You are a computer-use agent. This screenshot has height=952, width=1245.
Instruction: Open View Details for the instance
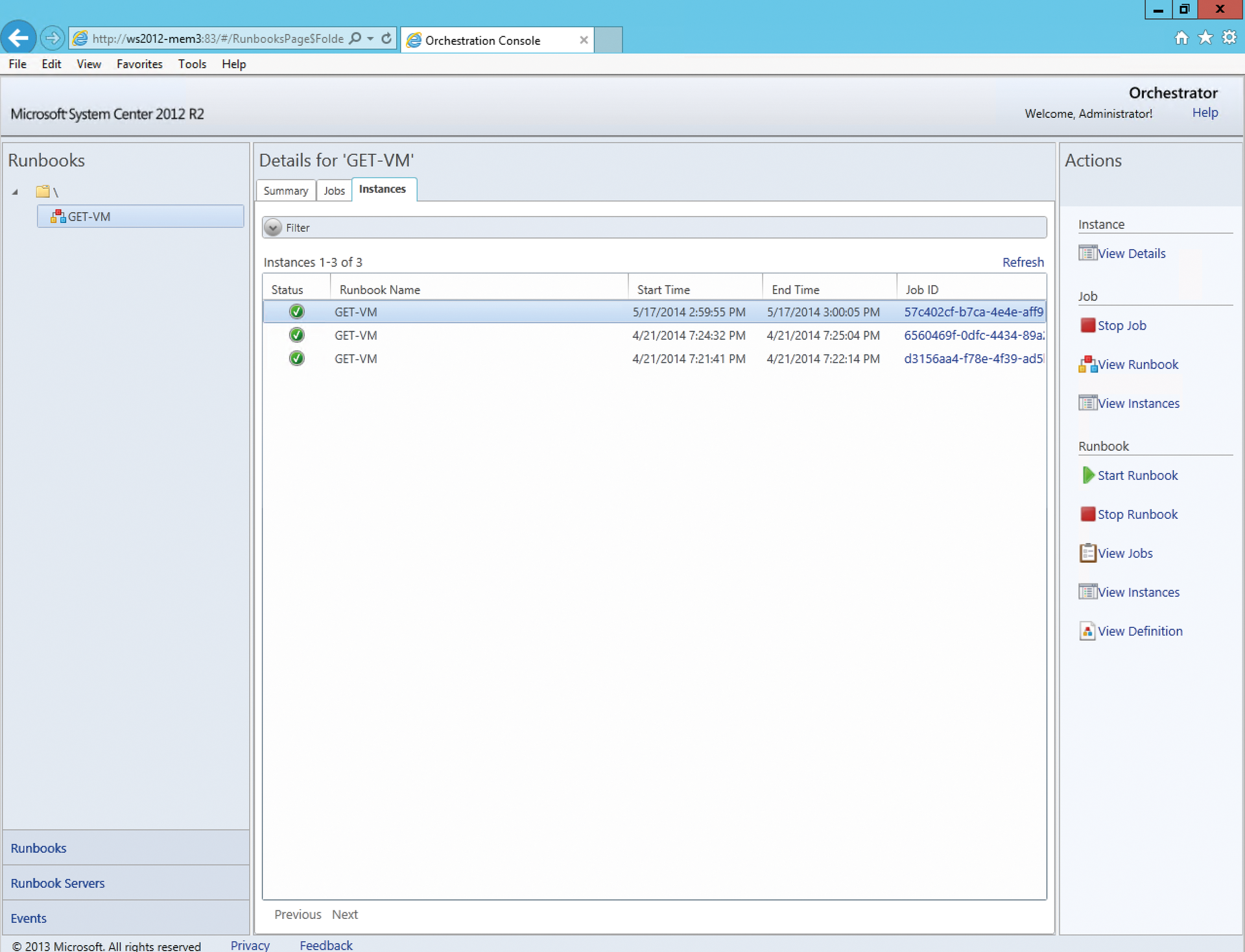pos(1131,253)
